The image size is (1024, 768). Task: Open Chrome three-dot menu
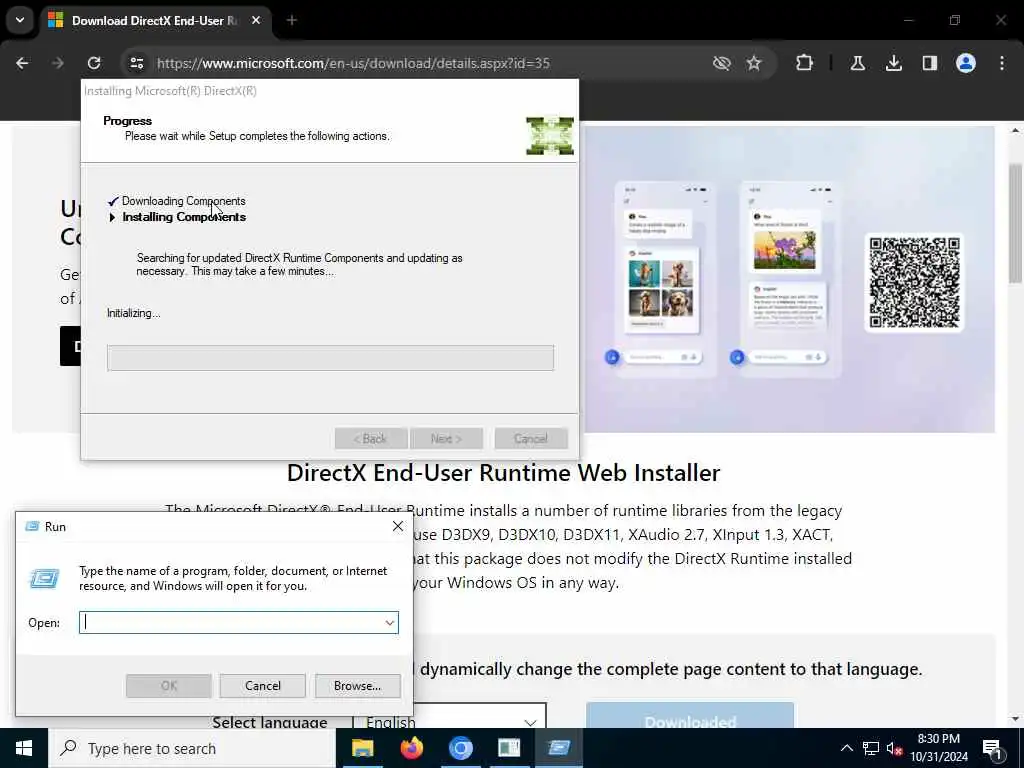tap(1002, 63)
